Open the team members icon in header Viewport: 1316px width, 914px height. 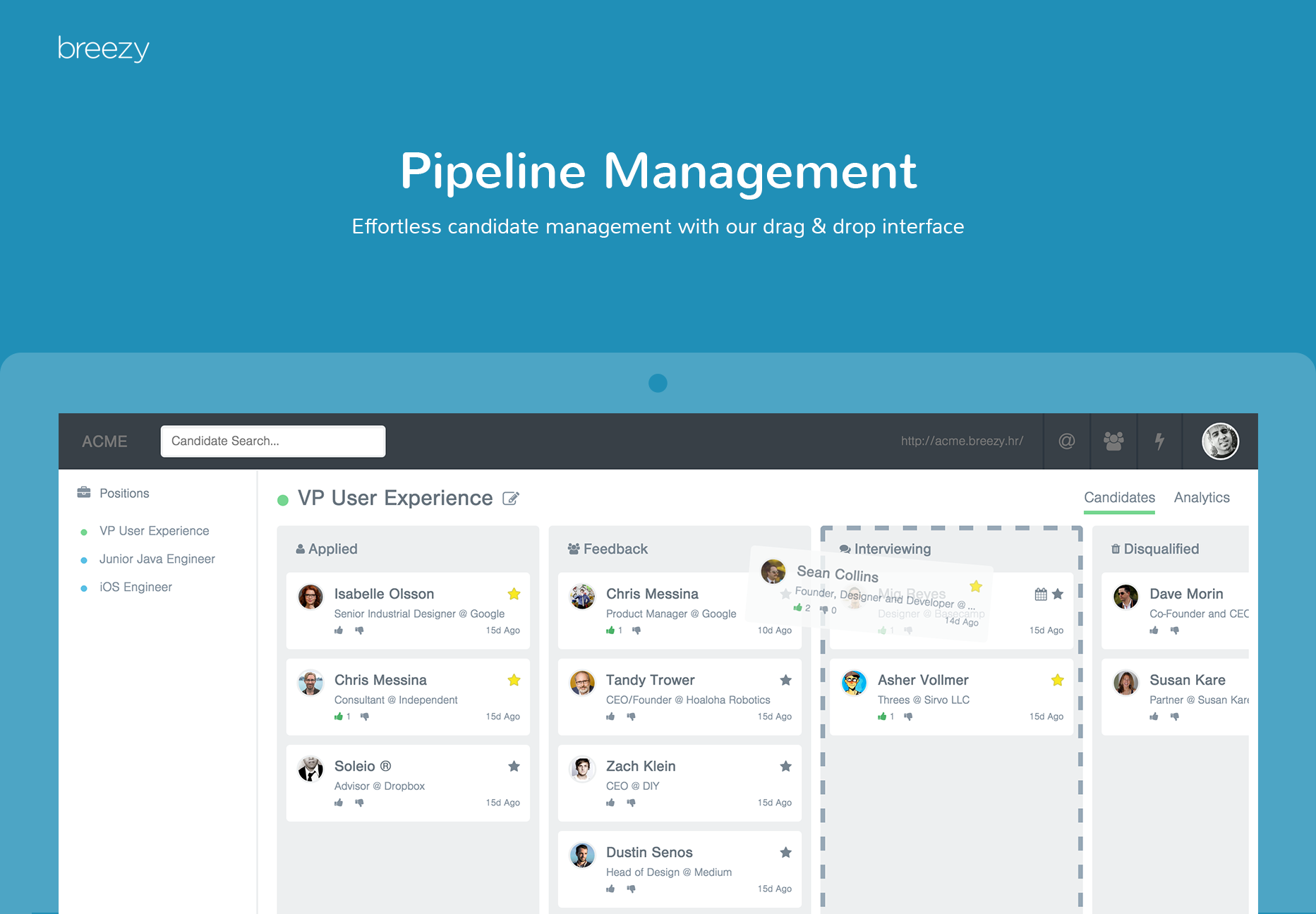pos(1113,441)
